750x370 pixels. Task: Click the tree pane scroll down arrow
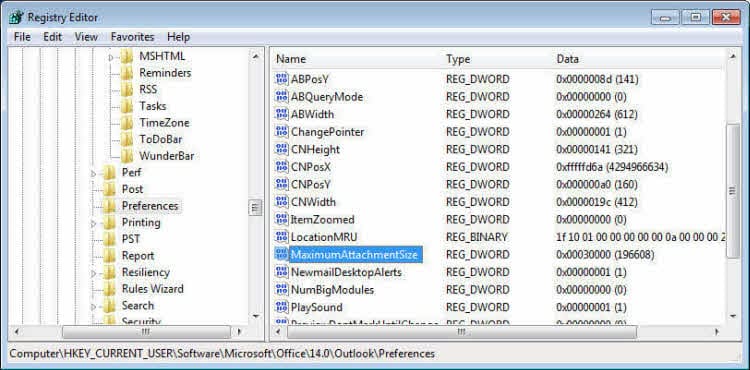click(x=255, y=316)
